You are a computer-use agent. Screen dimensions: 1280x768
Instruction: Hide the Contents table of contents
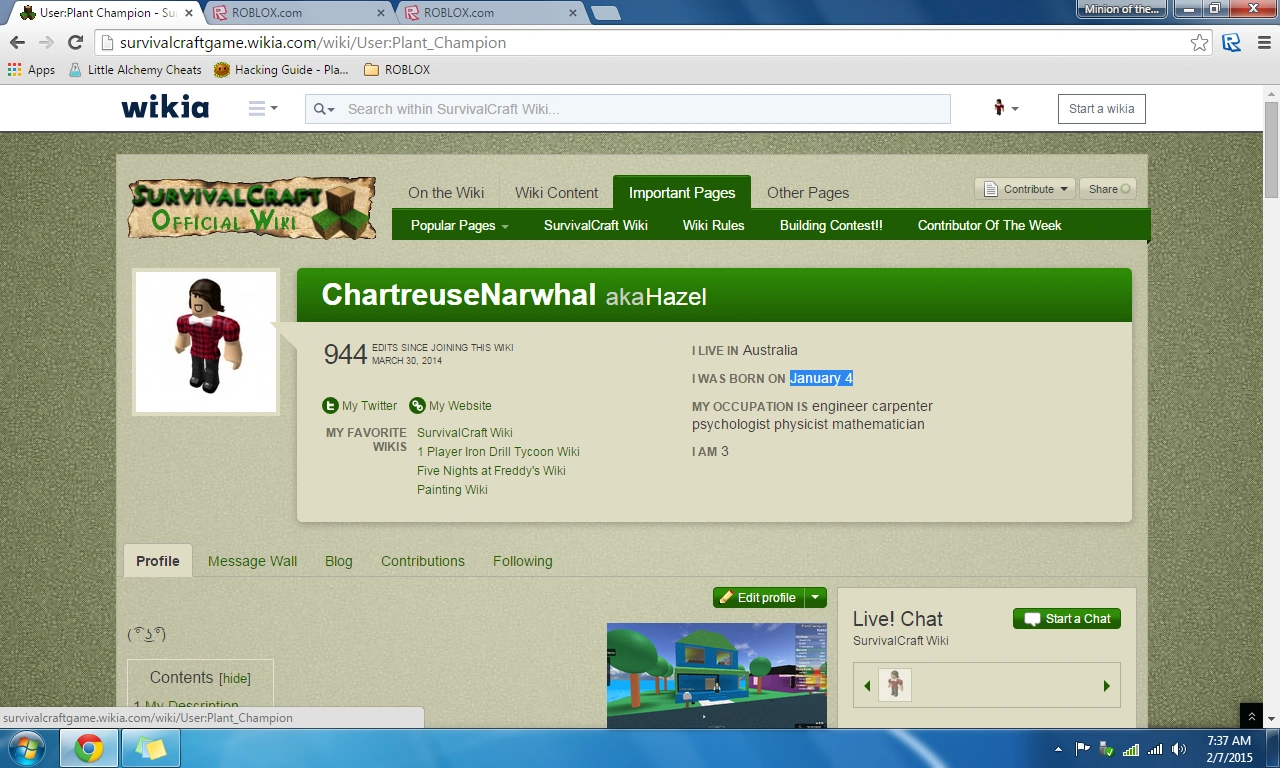(x=235, y=679)
